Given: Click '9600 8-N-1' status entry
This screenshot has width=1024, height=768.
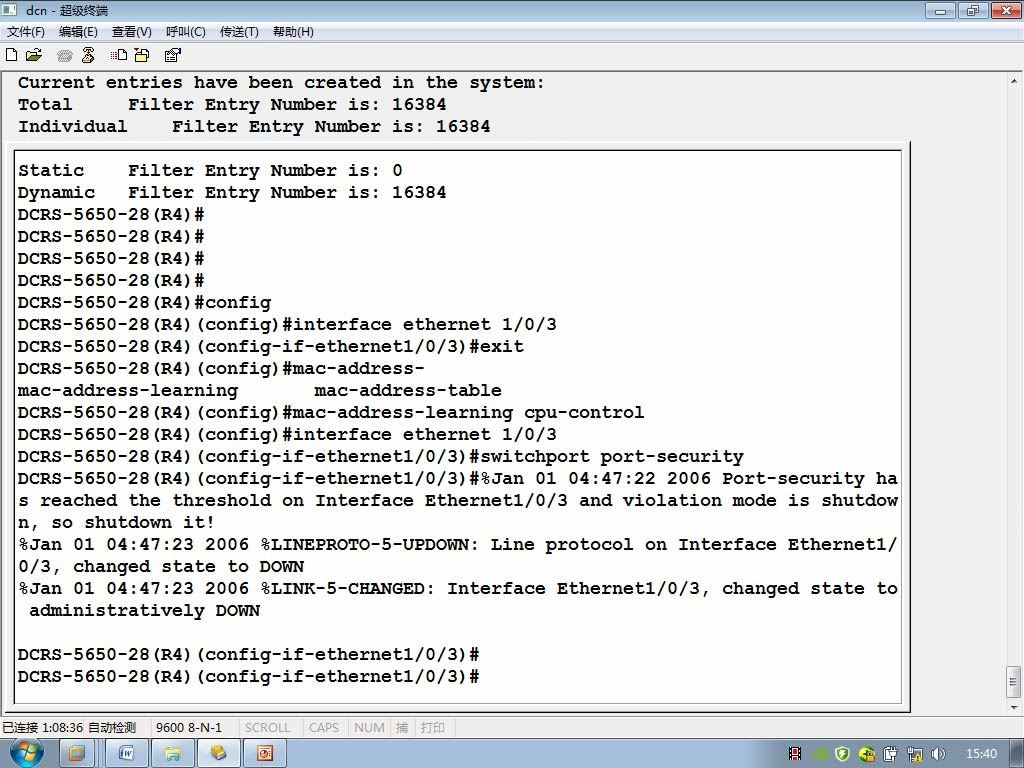Looking at the screenshot, I should click(x=189, y=728).
